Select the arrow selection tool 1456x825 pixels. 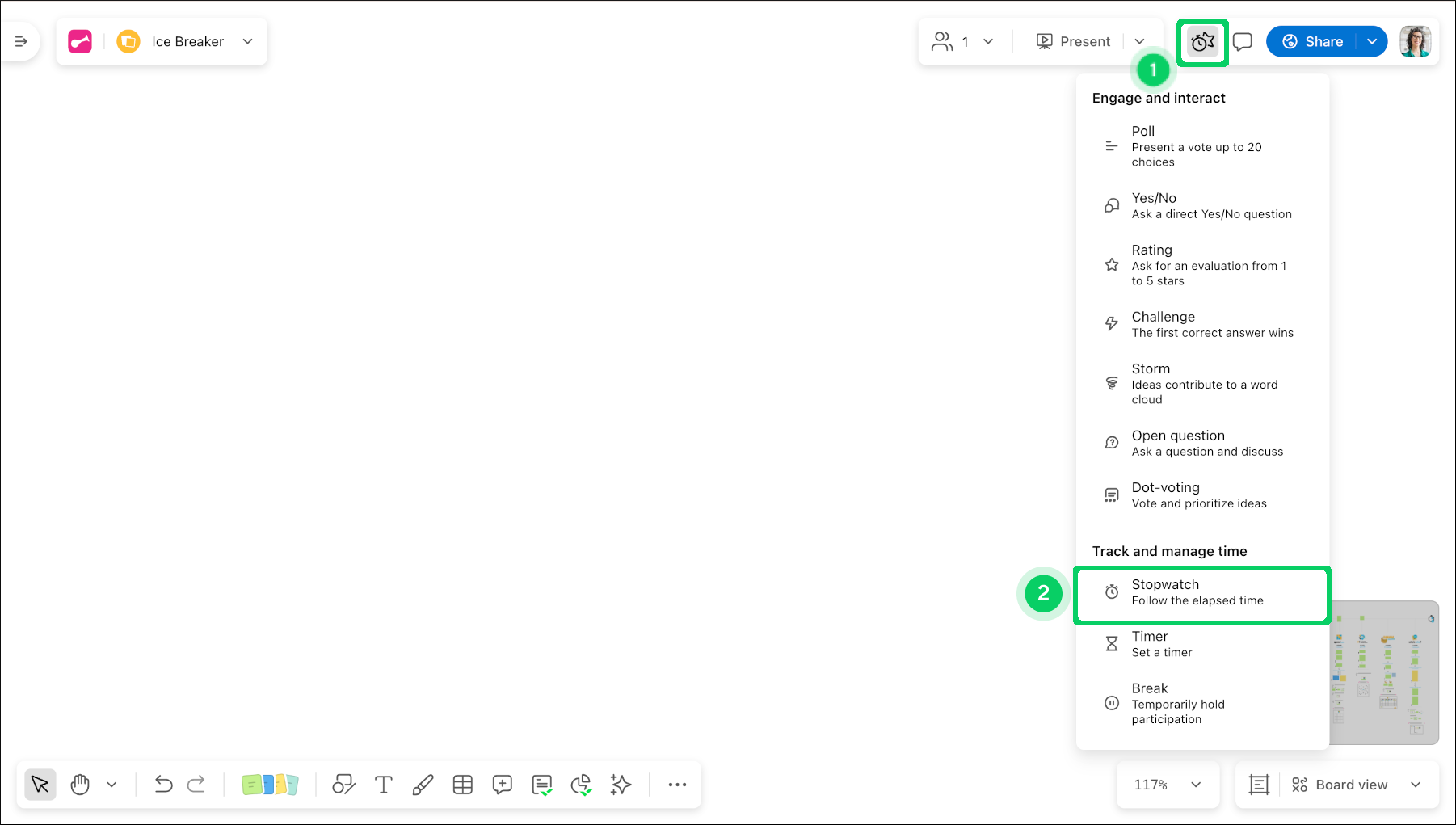tap(40, 784)
